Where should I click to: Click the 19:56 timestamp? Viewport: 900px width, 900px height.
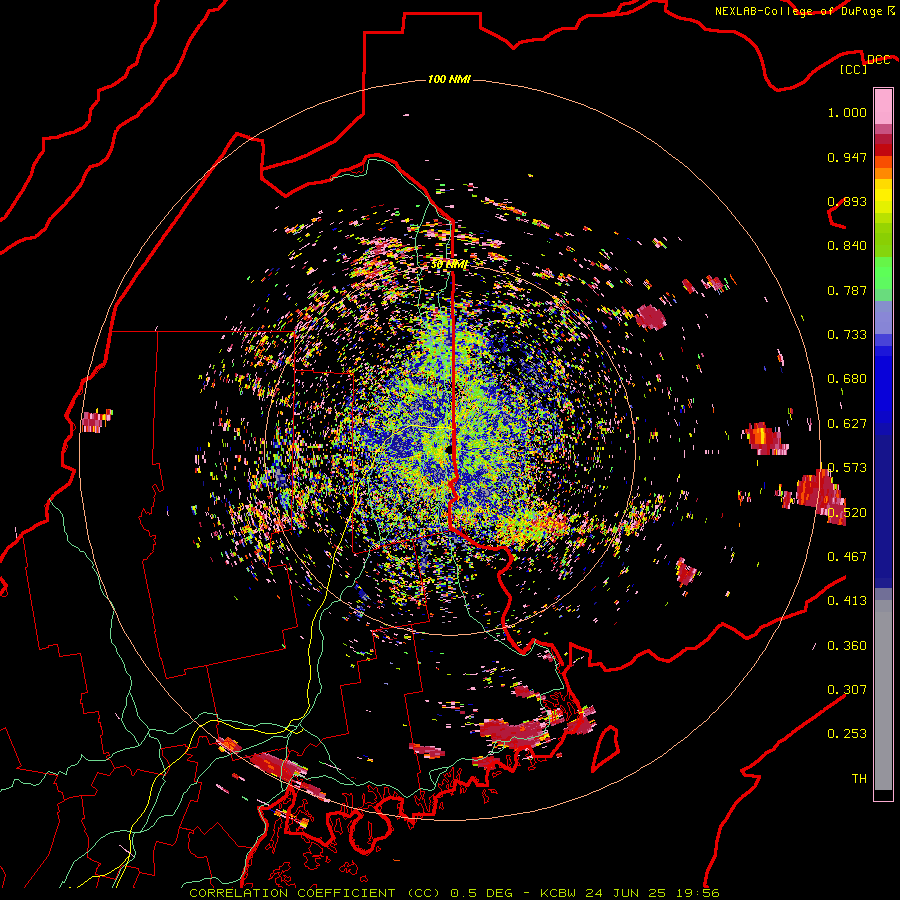[696, 893]
